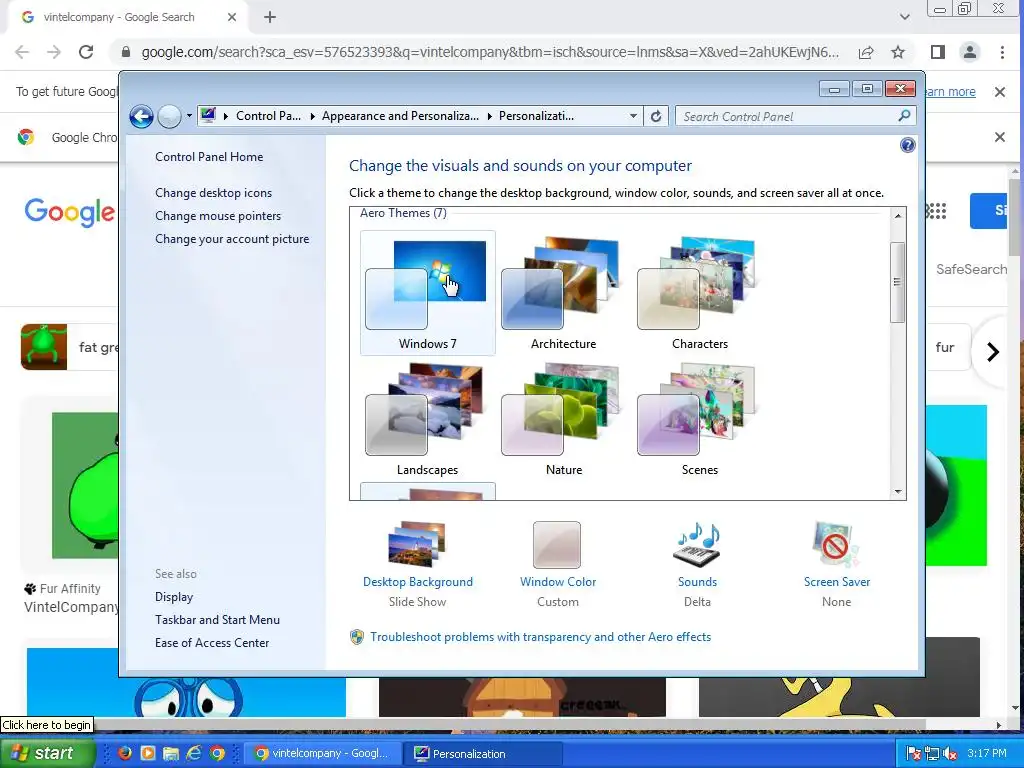Launch media player quick launch icon
The image size is (1024, 768).
coord(148,754)
